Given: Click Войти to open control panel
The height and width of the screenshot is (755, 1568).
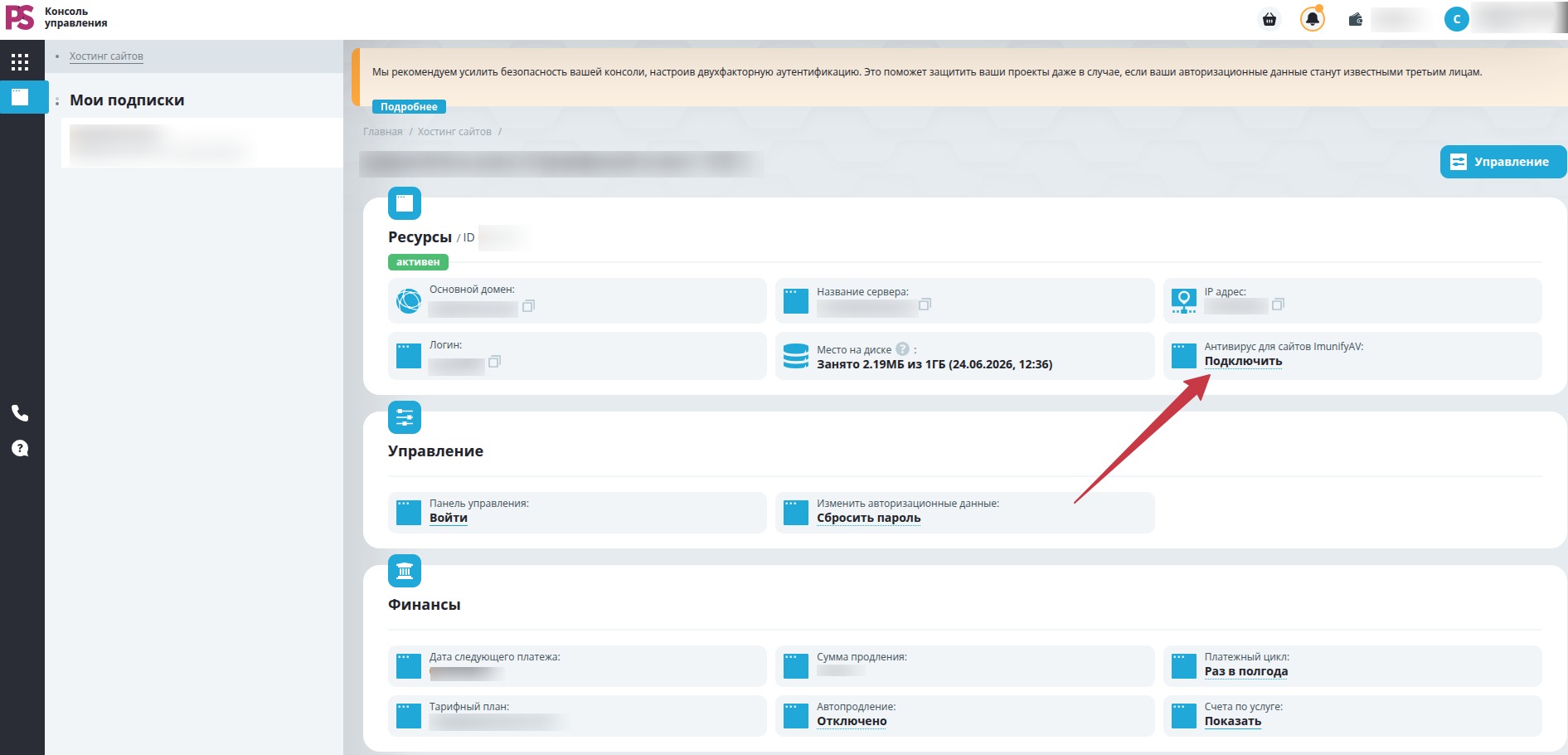Looking at the screenshot, I should (449, 518).
